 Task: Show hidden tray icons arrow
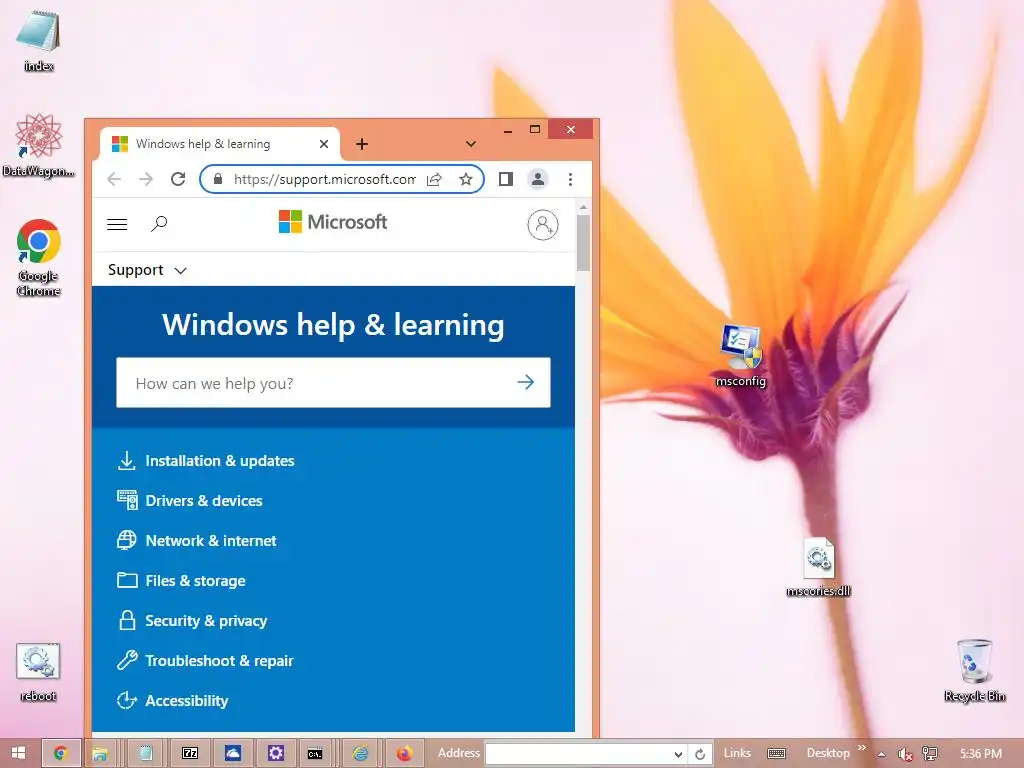[x=881, y=754]
